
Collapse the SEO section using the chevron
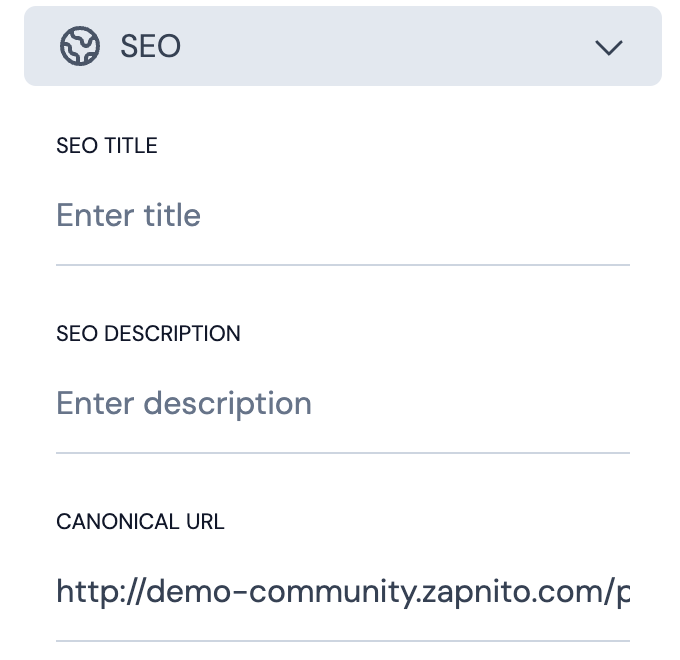[x=608, y=47]
